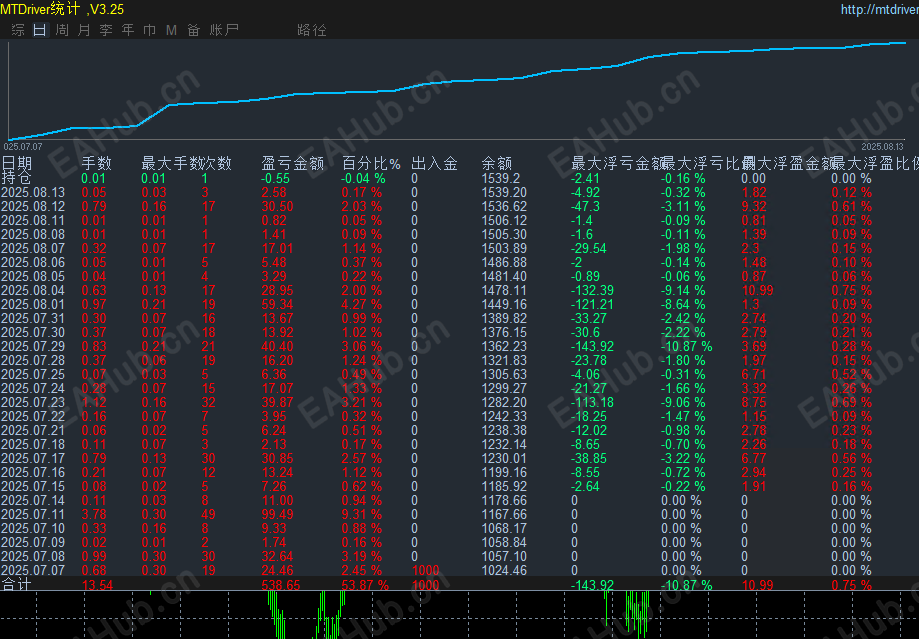Select the 2025.08.01 date row
919x639 pixels.
click(x=33, y=304)
